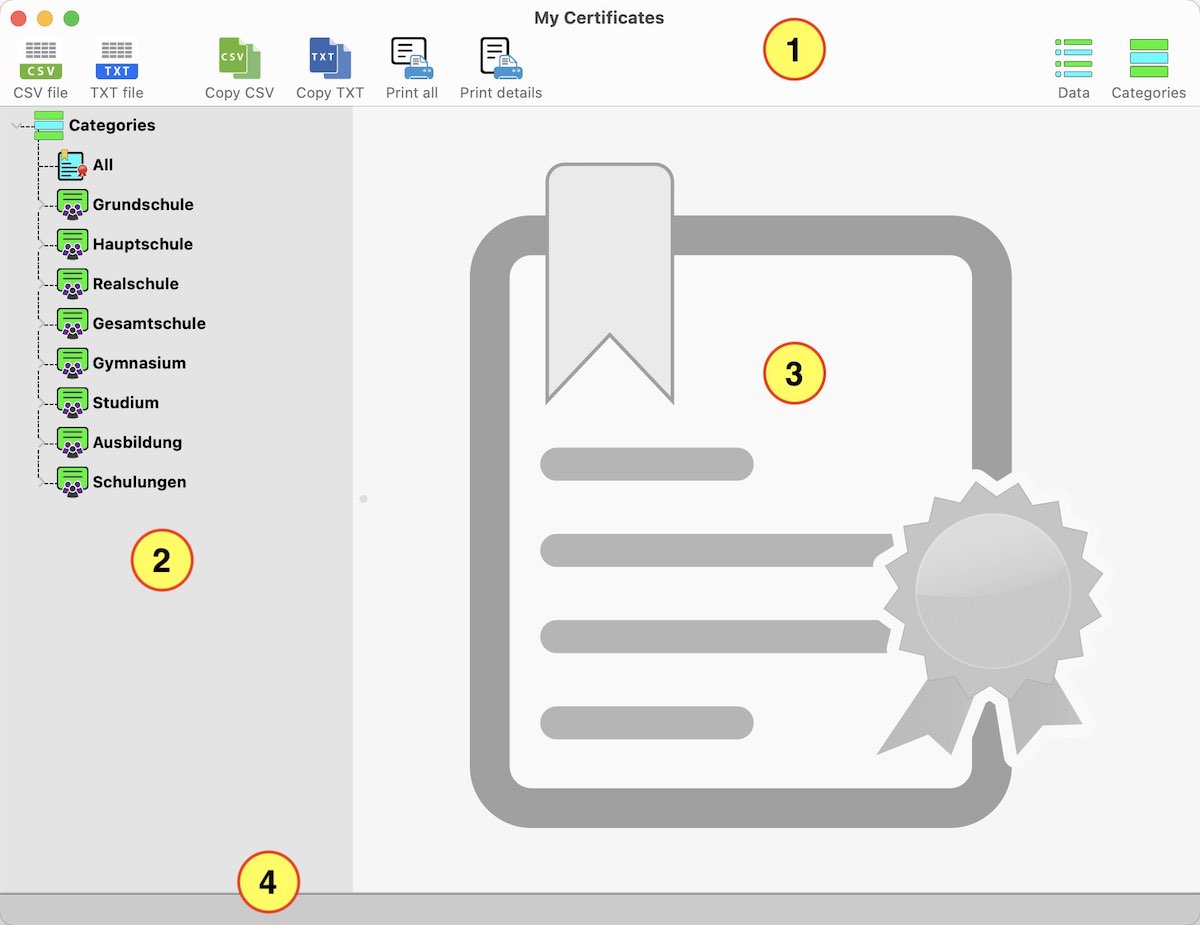Expand the Schulungen category
This screenshot has height=925, width=1200.
click(x=41, y=482)
